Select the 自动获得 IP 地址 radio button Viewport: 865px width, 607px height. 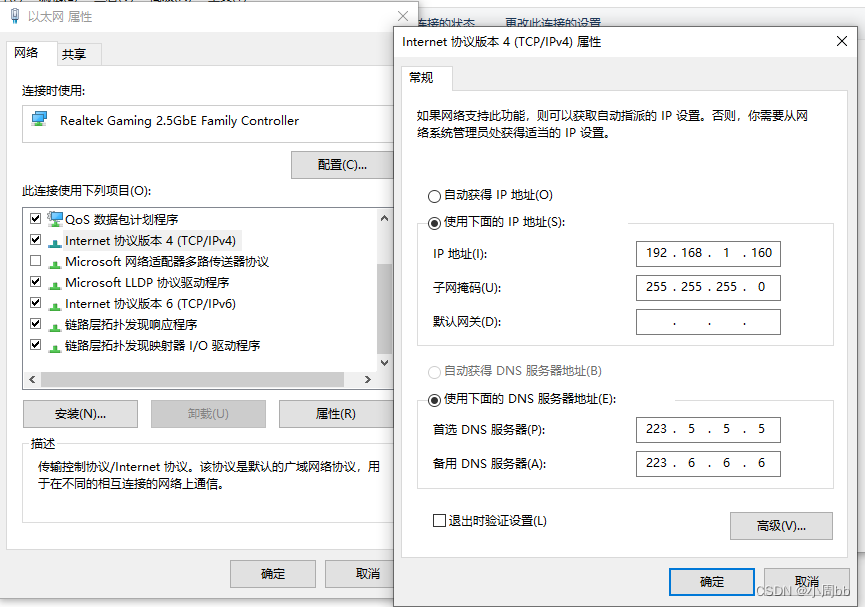click(434, 195)
